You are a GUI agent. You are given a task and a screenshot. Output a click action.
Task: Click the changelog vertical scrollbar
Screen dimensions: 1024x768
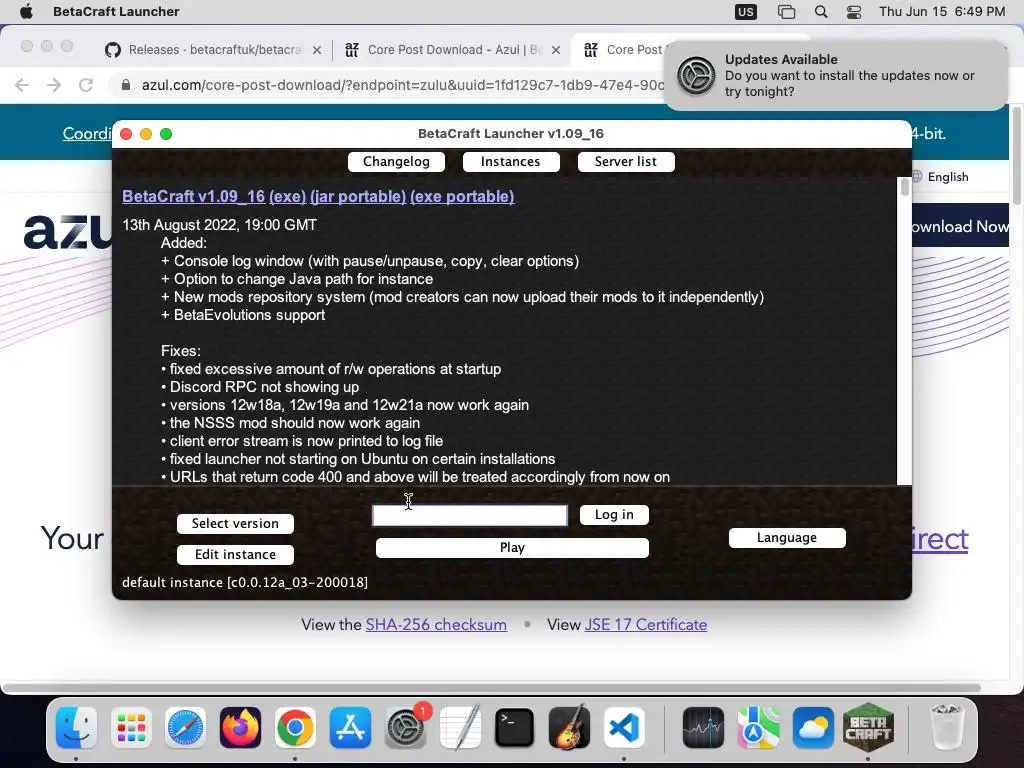click(904, 330)
